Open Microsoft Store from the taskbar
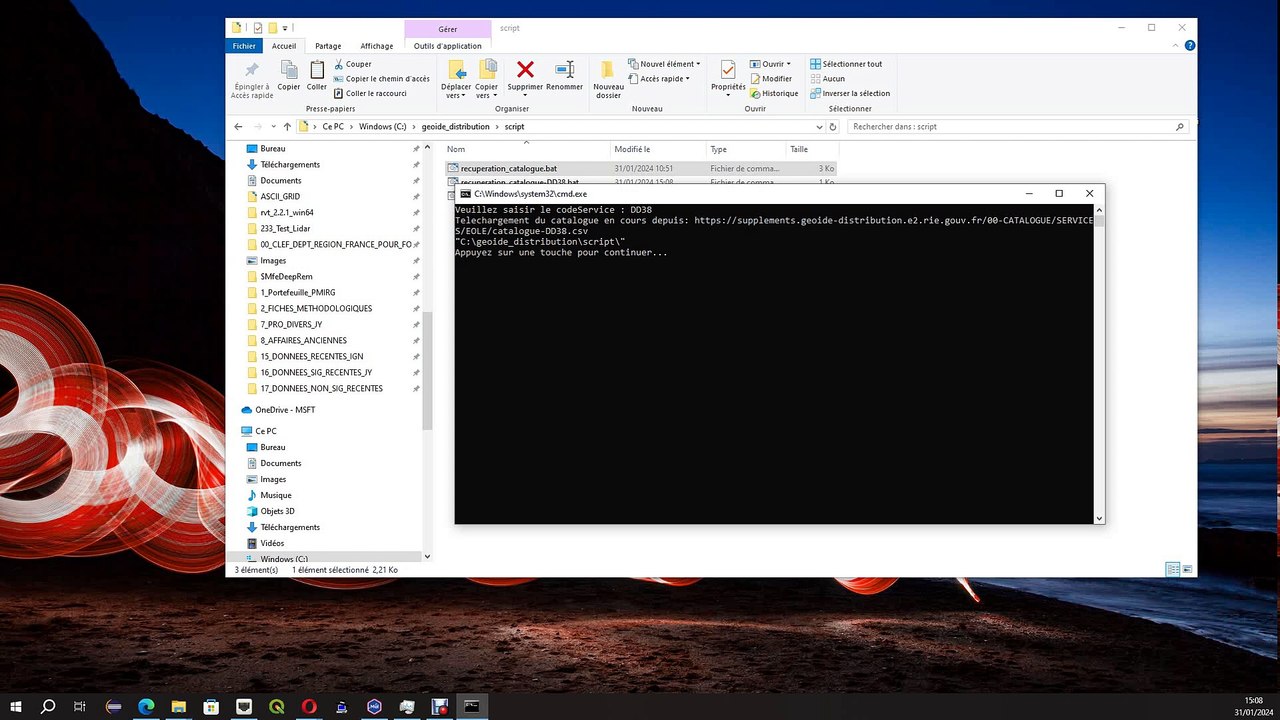 point(211,706)
